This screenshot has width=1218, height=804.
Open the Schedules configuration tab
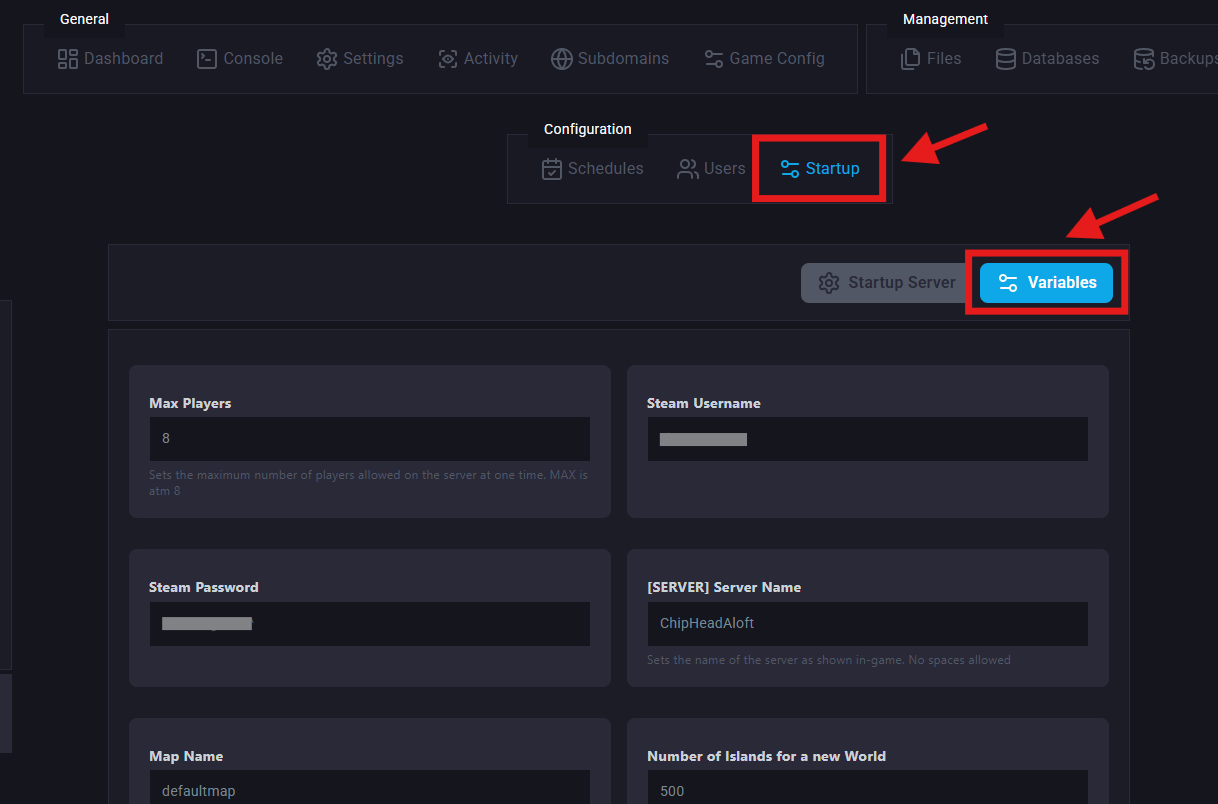[x=593, y=169]
